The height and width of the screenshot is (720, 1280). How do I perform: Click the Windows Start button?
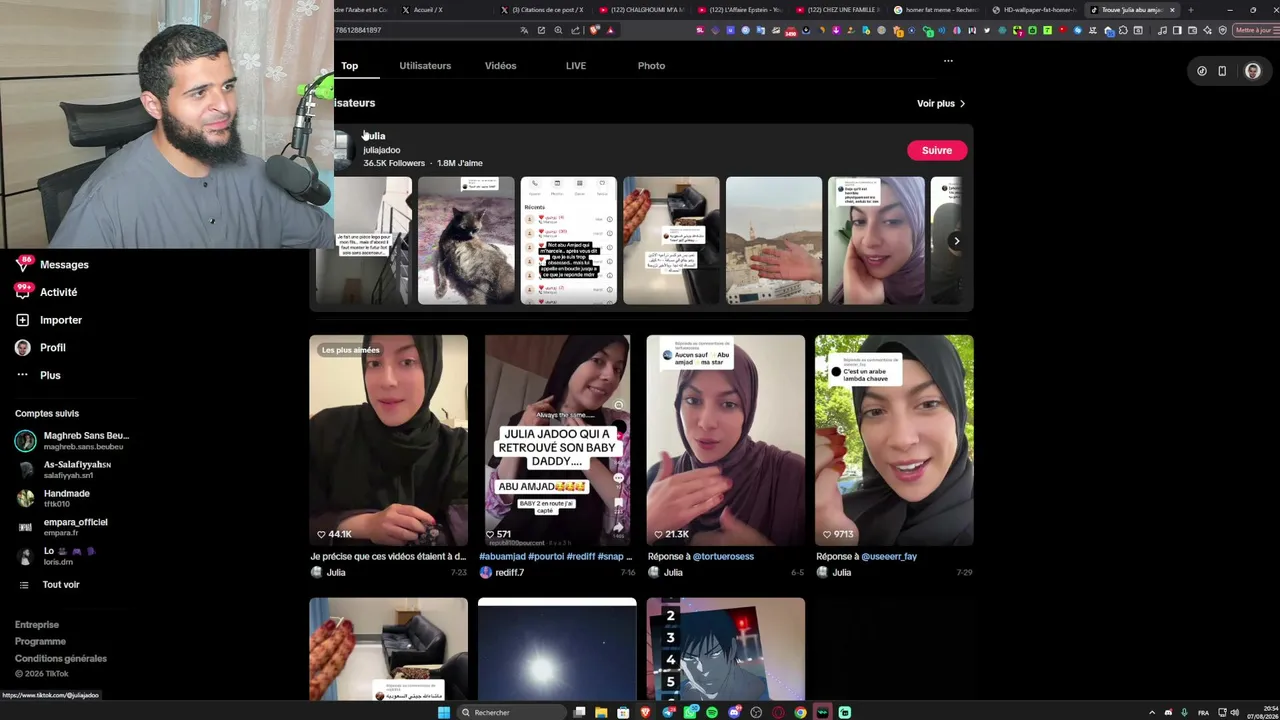coord(444,712)
